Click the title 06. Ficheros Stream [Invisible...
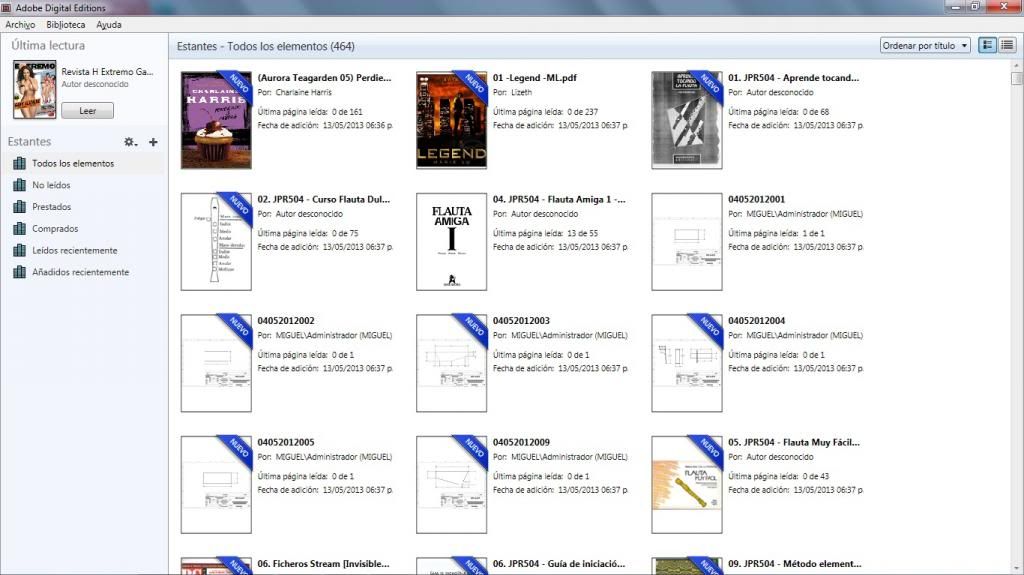Image resolution: width=1024 pixels, height=575 pixels. 323,564
